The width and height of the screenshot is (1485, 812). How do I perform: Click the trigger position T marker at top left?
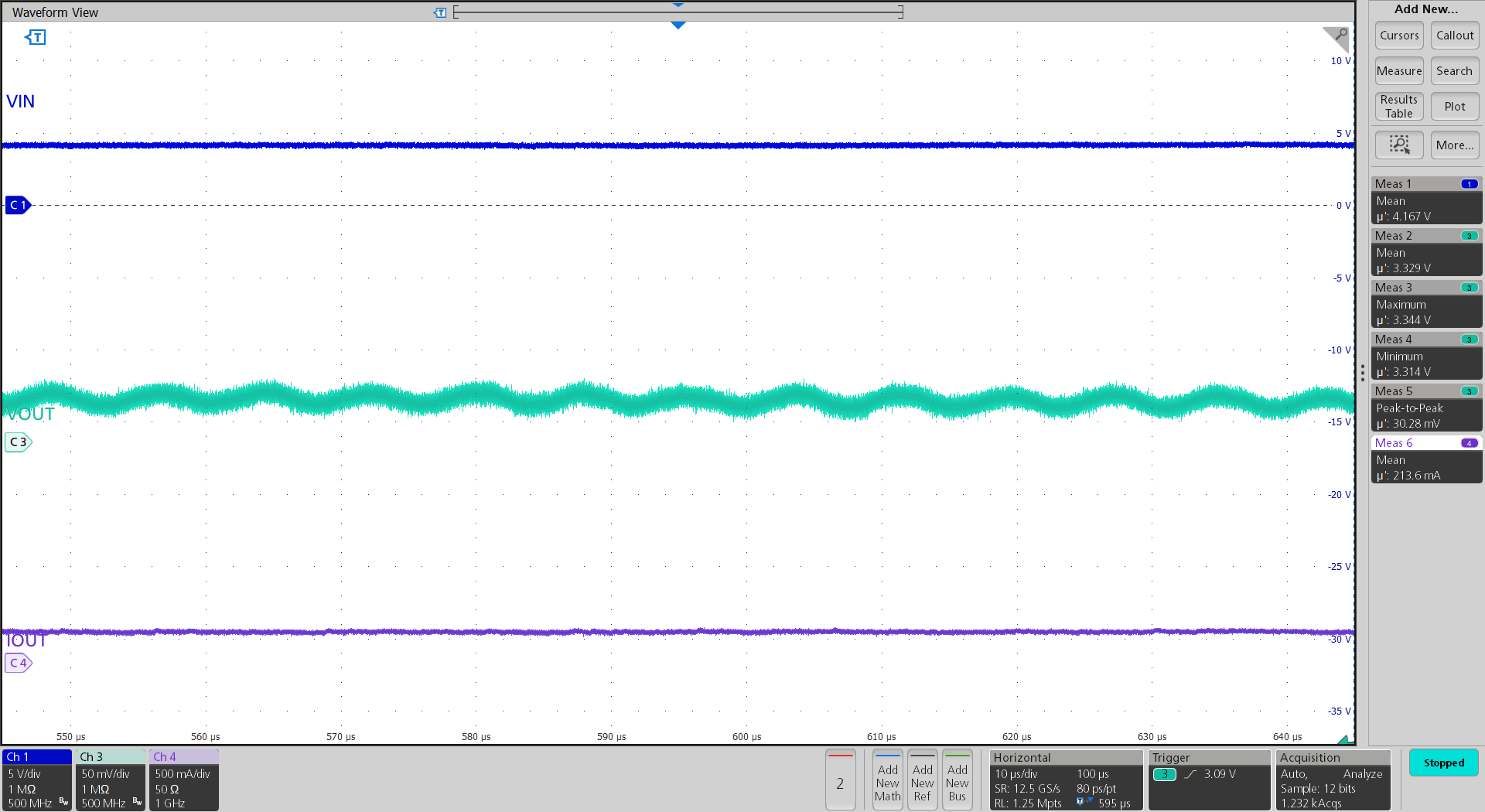(36, 37)
